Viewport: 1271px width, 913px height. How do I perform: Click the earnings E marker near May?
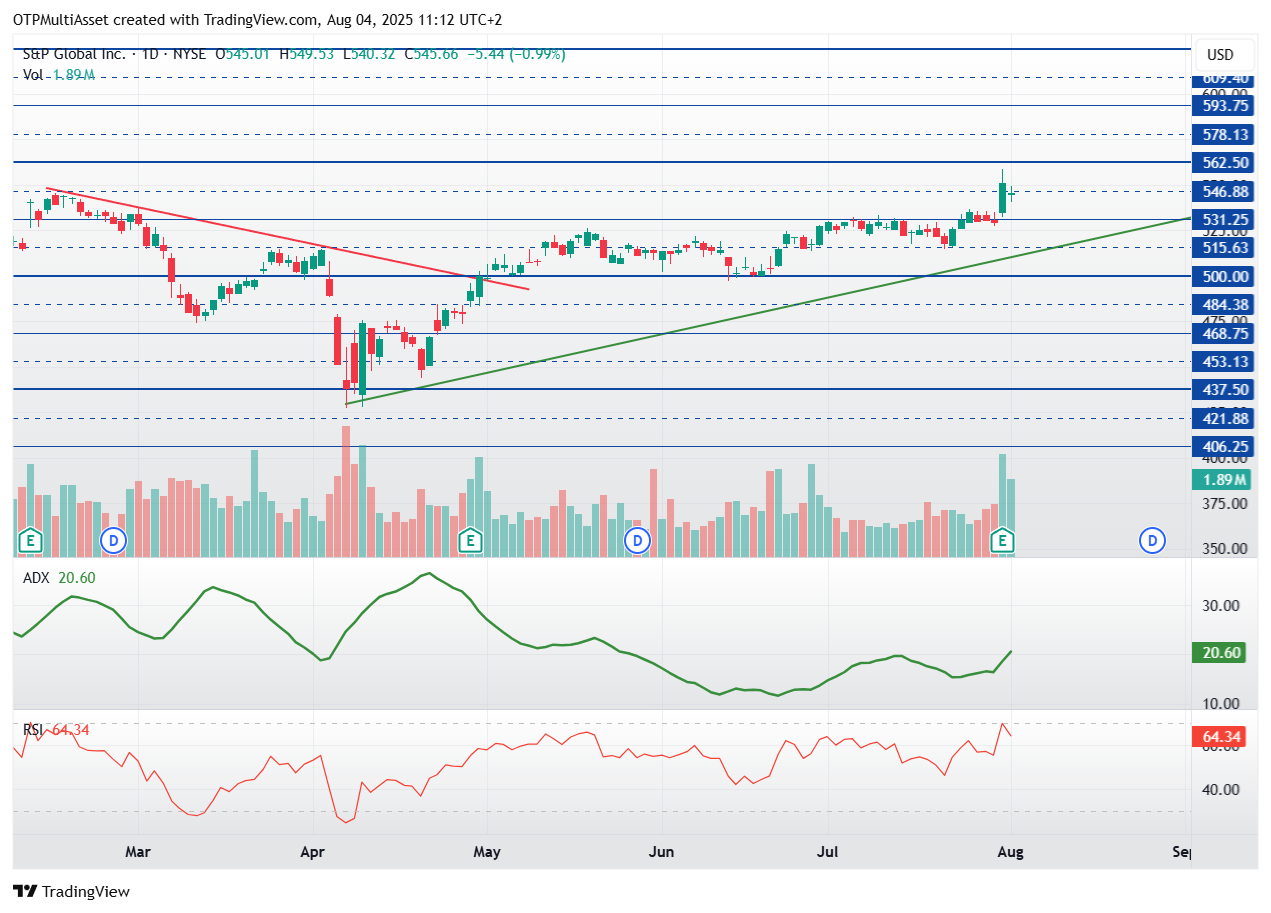(469, 541)
